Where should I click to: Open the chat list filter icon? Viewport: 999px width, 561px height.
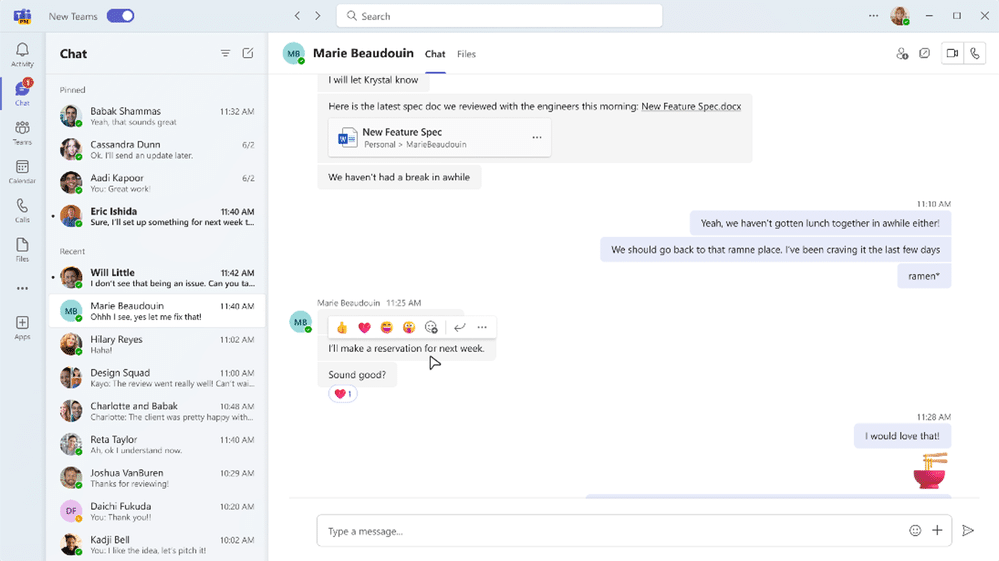pyautogui.click(x=225, y=54)
